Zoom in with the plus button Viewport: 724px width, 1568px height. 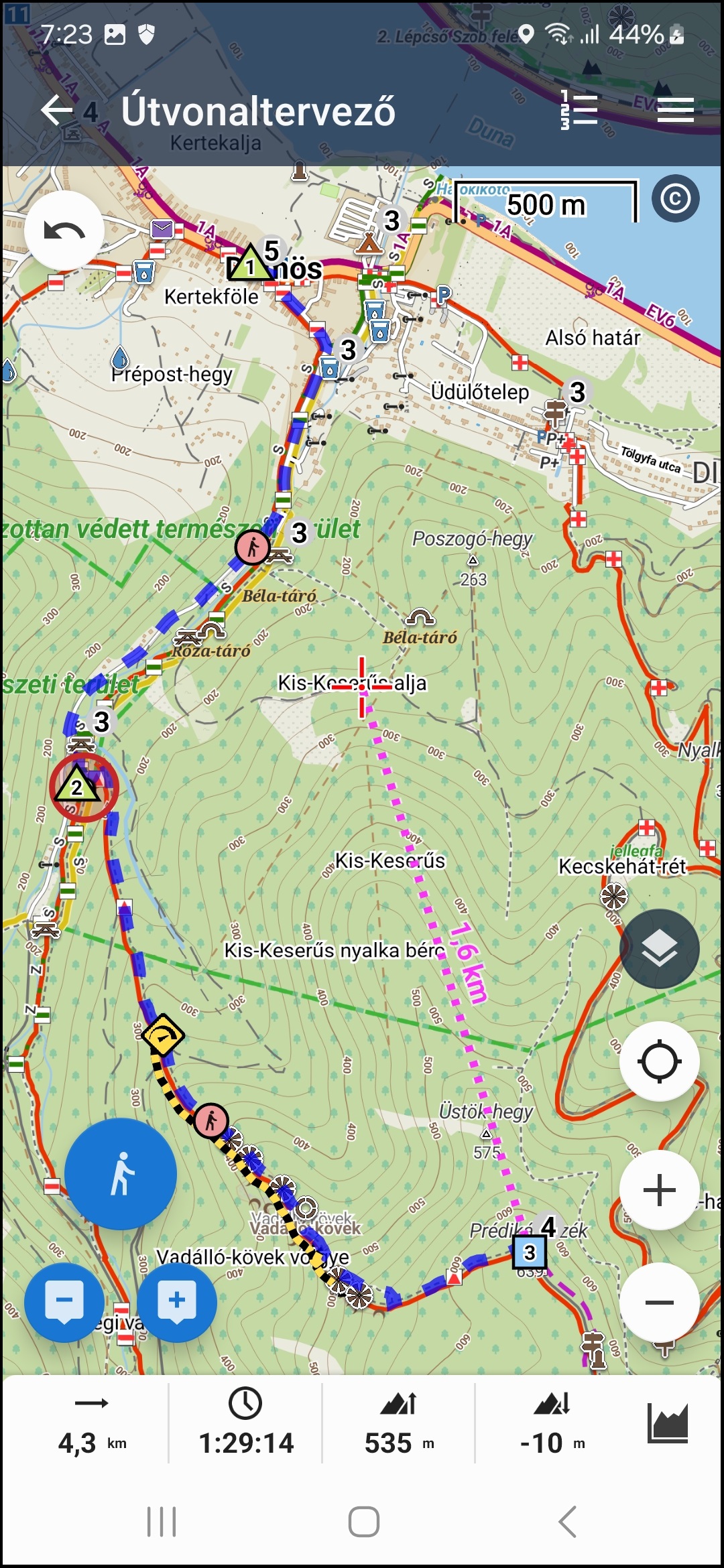tap(659, 1189)
